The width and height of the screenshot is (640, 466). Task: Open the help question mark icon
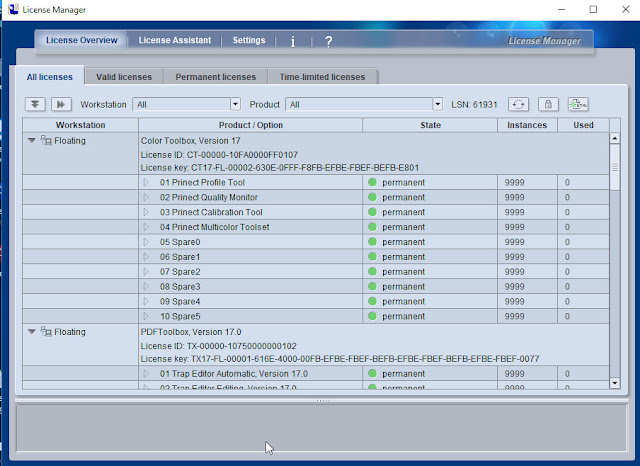pyautogui.click(x=329, y=41)
